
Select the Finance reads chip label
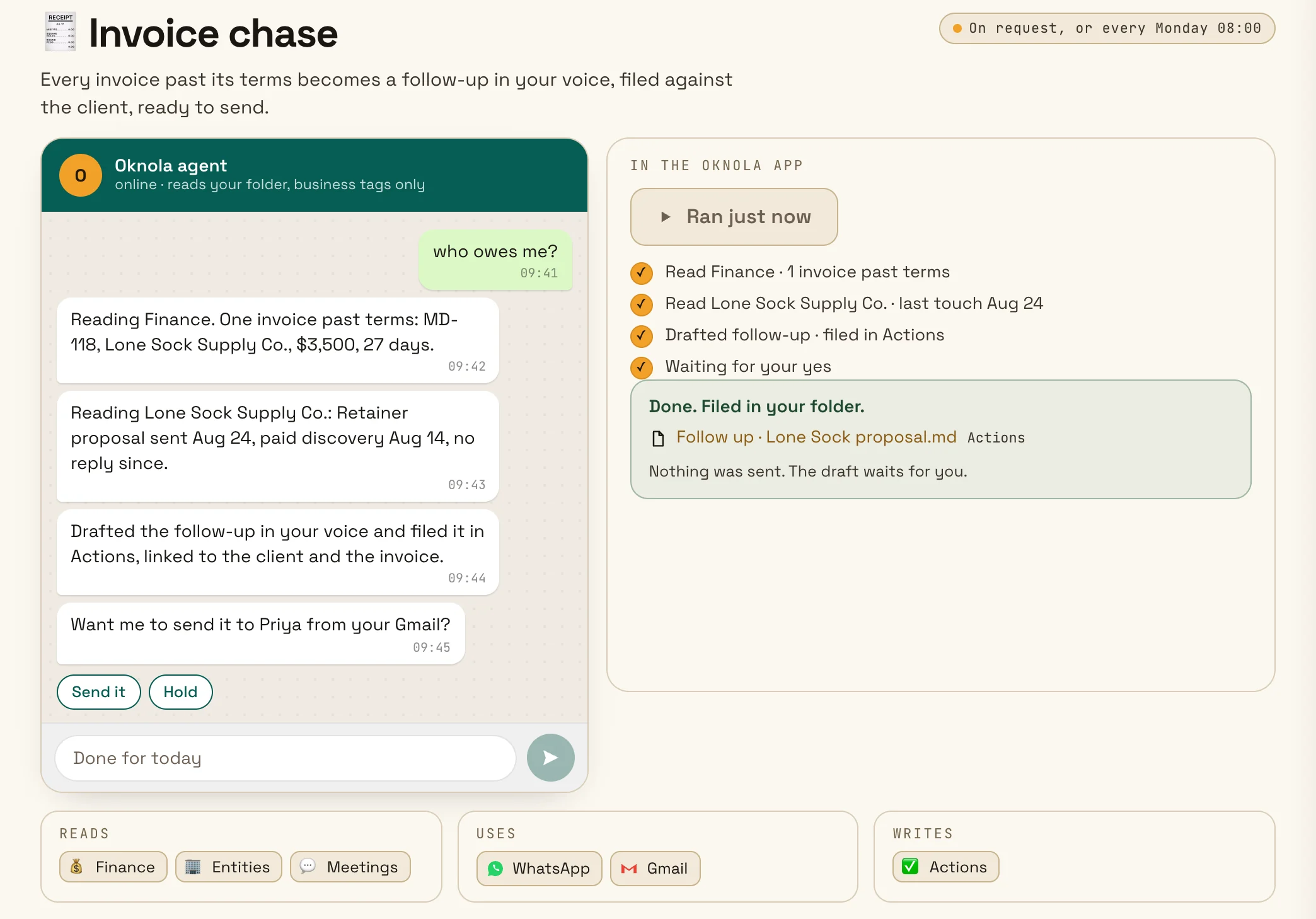(x=125, y=867)
